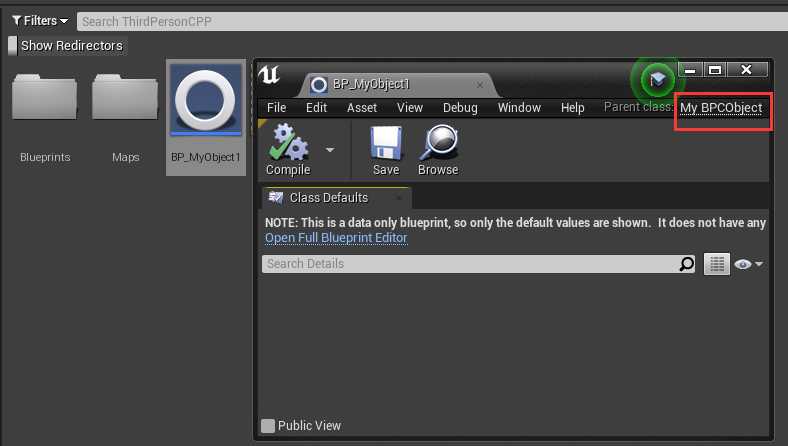Toggle the Show Redirectors checkbox
The image size is (788, 446).
pyautogui.click(x=13, y=46)
